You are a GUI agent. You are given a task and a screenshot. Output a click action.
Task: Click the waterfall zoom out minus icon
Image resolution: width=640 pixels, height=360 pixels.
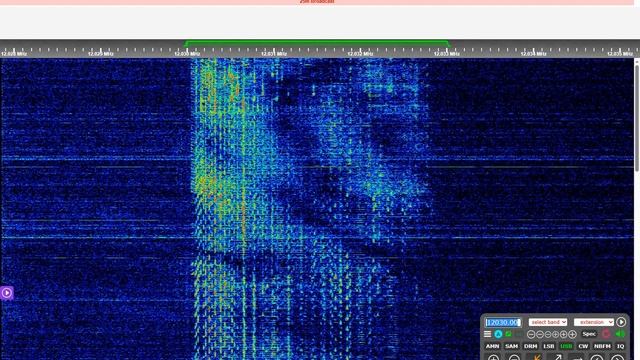point(514,357)
